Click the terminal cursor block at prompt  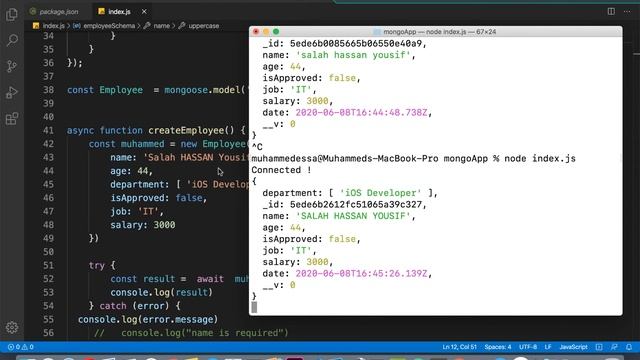click(254, 307)
